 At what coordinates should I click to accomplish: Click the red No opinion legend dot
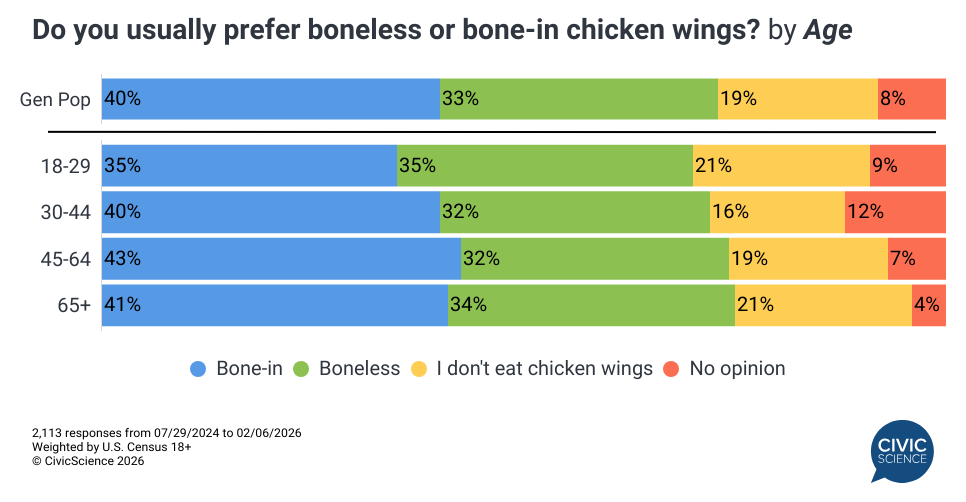click(x=671, y=369)
